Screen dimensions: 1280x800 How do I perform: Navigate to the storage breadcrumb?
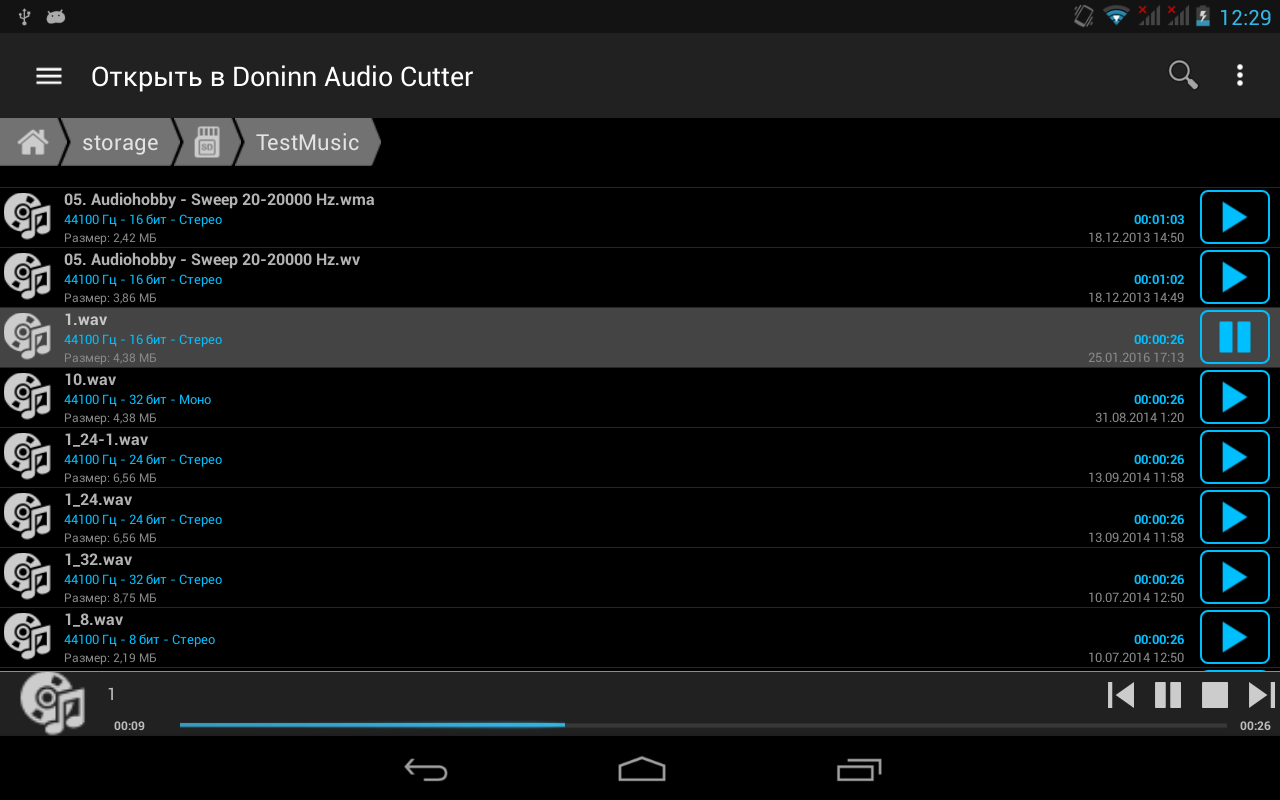pos(120,142)
